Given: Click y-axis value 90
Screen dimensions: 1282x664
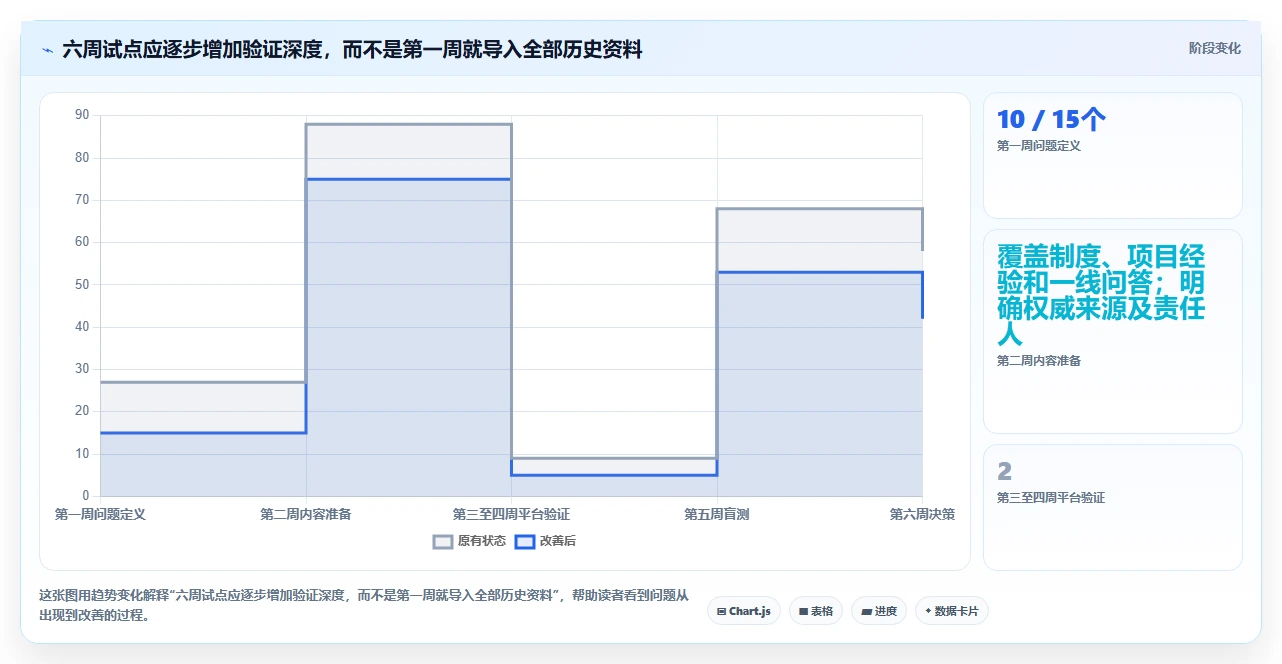Looking at the screenshot, I should [82, 115].
